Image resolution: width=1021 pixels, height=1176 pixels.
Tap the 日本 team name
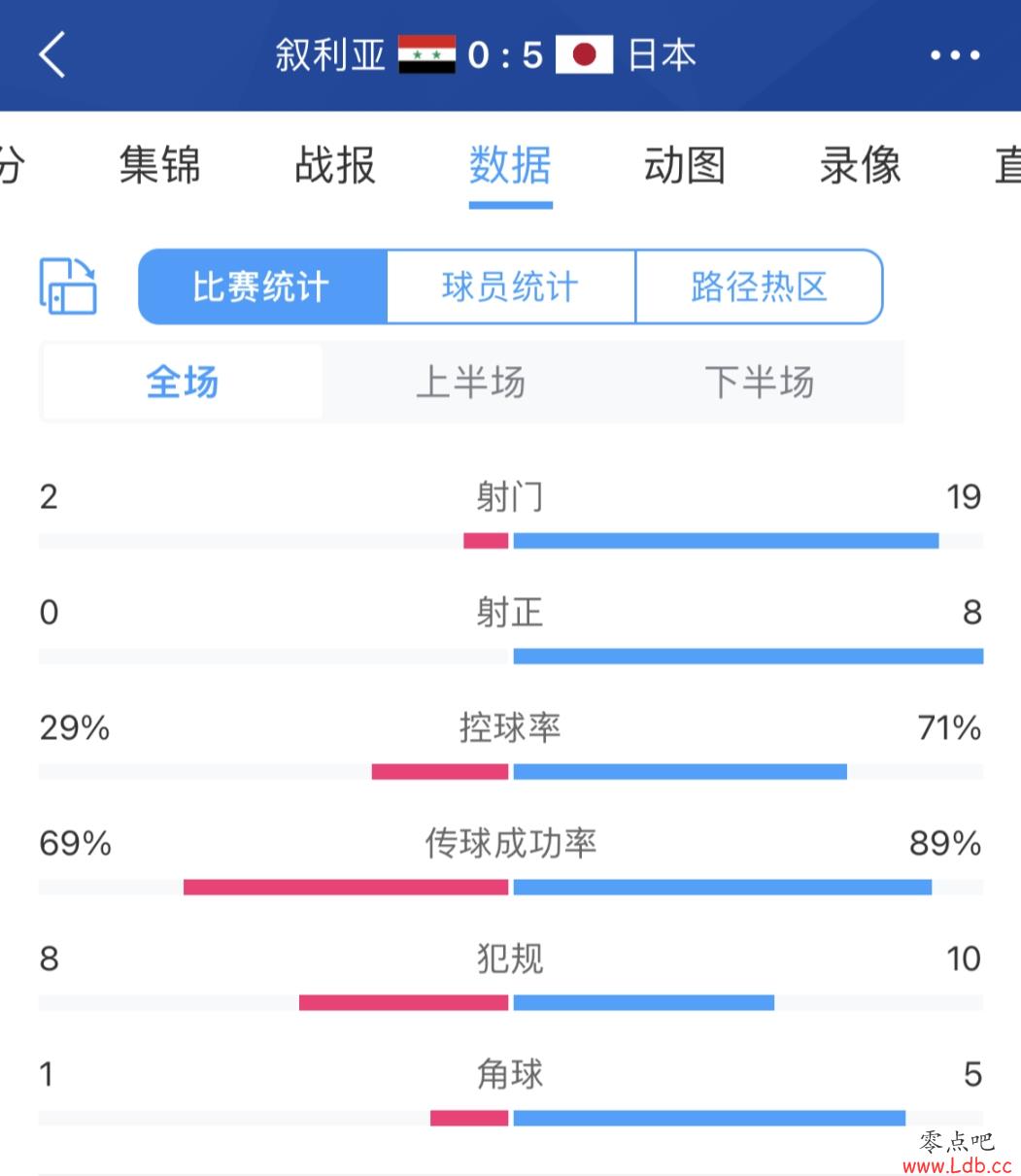click(662, 54)
